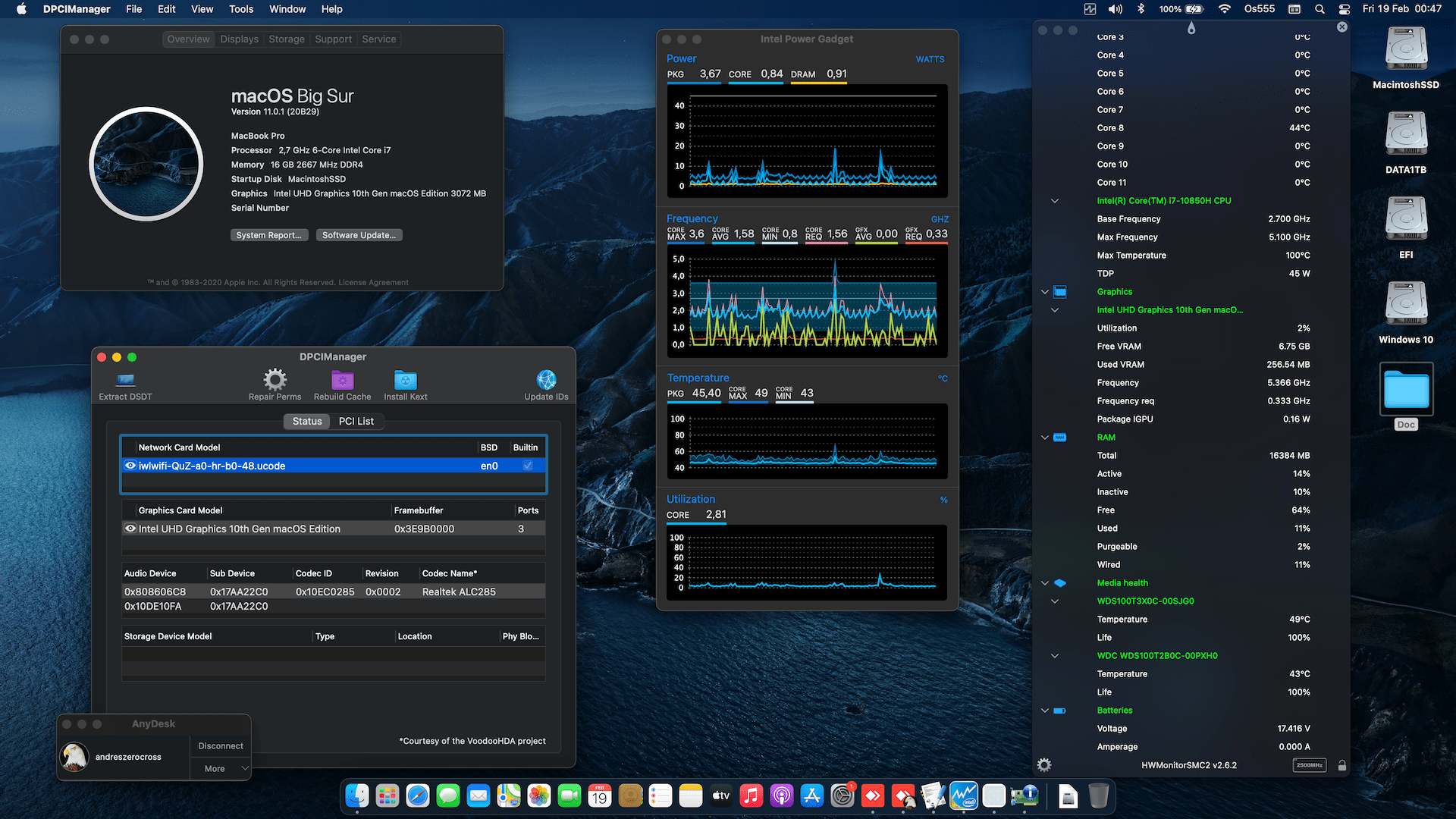
Task: Open the License Agreement link
Action: 373,283
